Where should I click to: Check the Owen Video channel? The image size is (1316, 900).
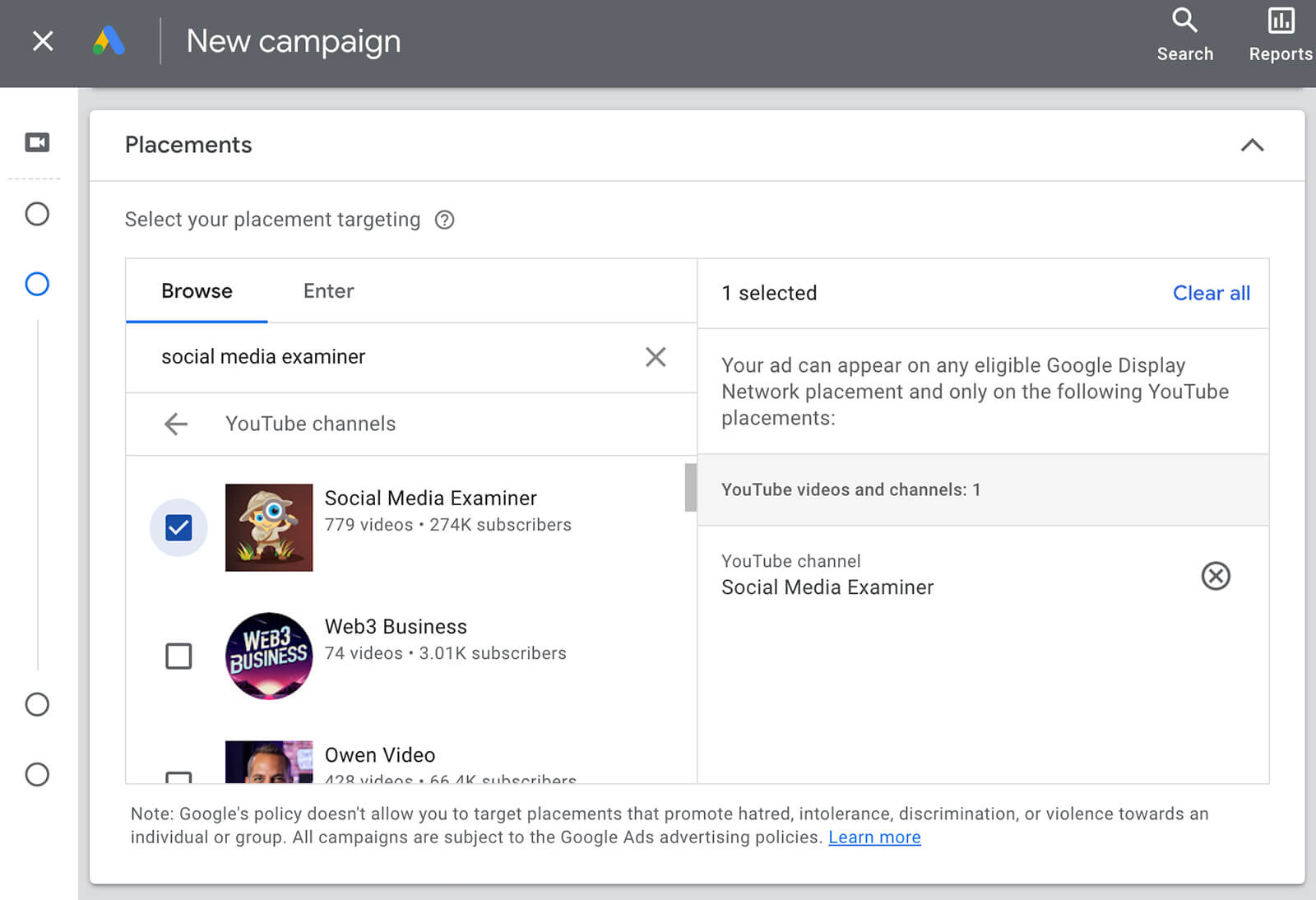[x=178, y=777]
